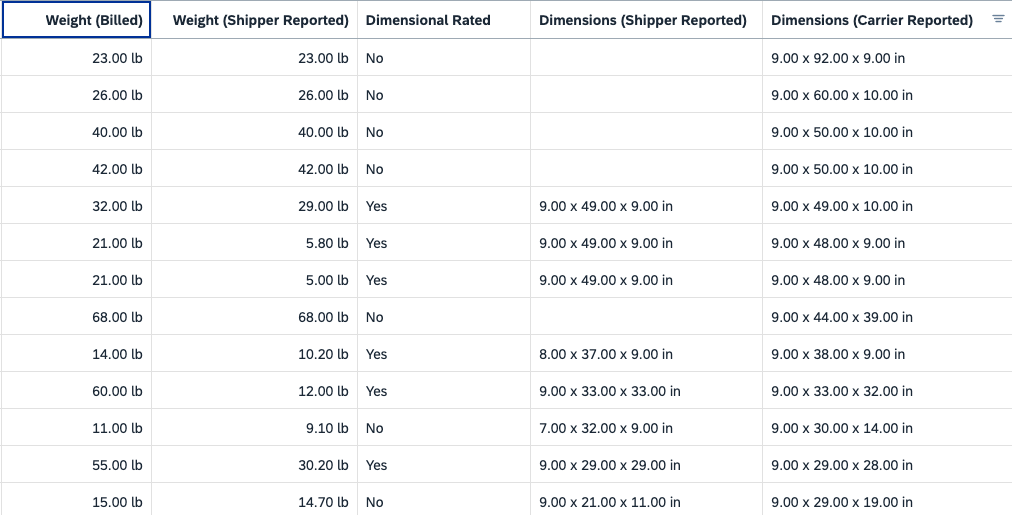
Task: Click the 68.00 lb billed weight cell
Action: tap(76, 317)
